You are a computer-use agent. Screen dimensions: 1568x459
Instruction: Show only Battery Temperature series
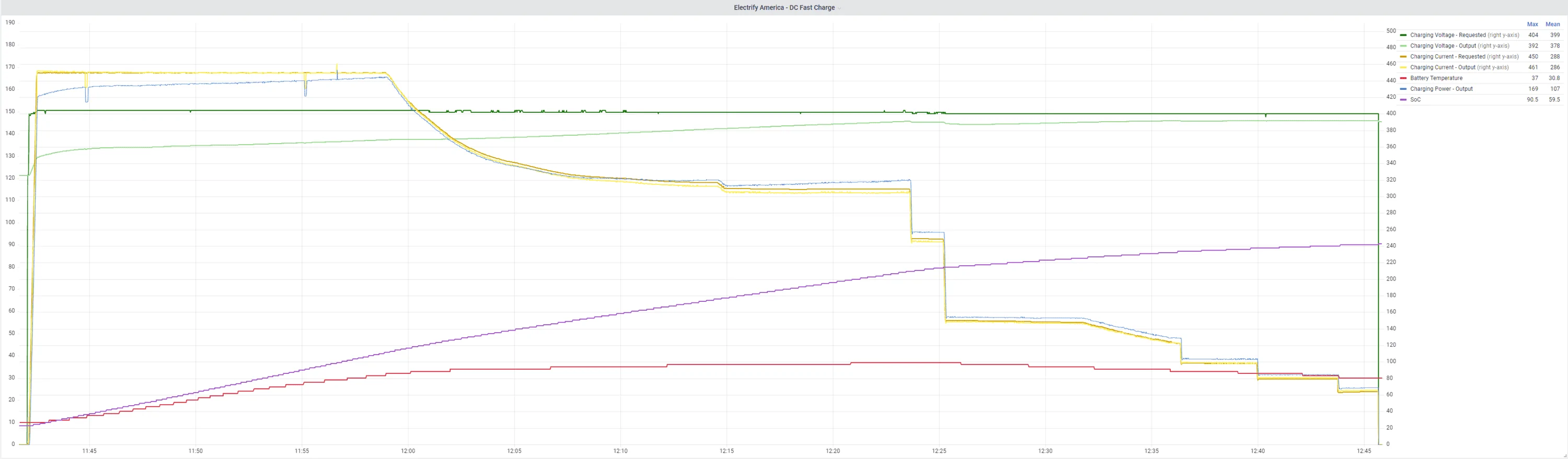(x=1436, y=78)
